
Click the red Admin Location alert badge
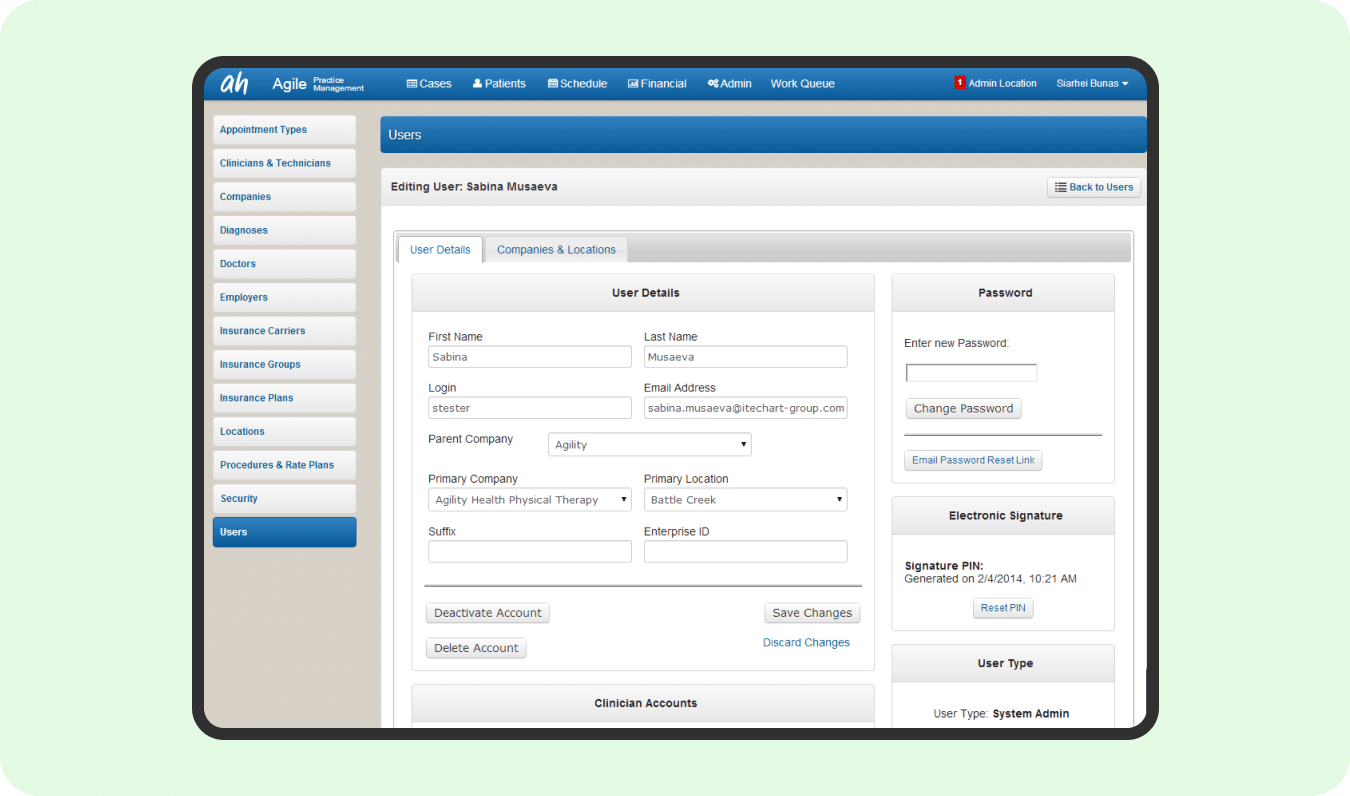[x=960, y=83]
